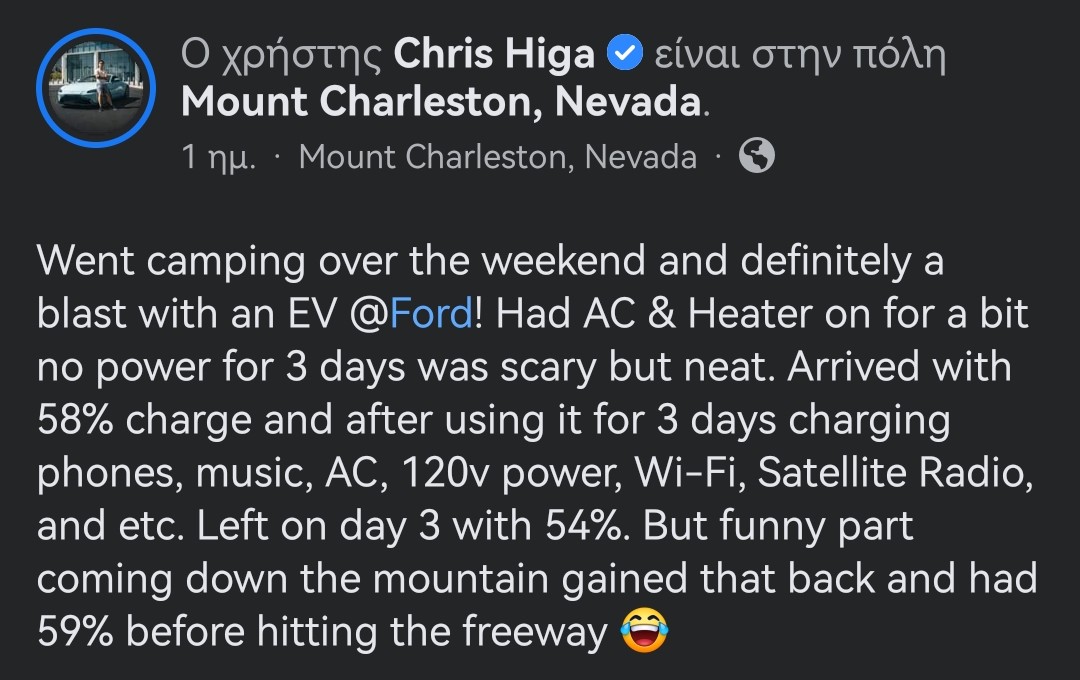Click the "1 ημ." post timestamp

(x=219, y=157)
